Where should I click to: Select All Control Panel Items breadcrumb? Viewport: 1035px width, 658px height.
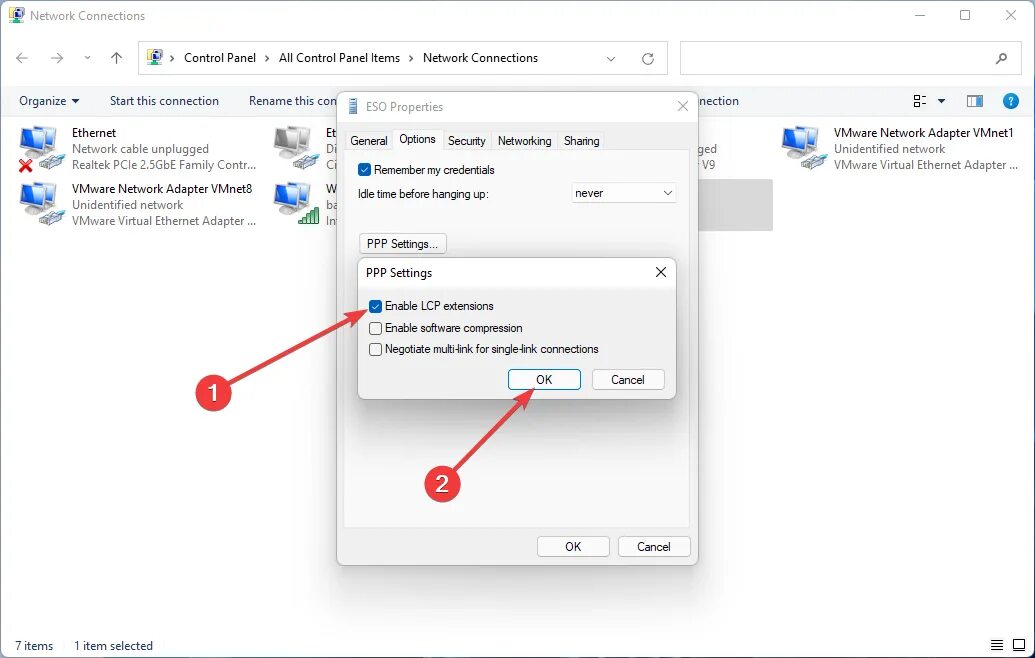click(339, 58)
